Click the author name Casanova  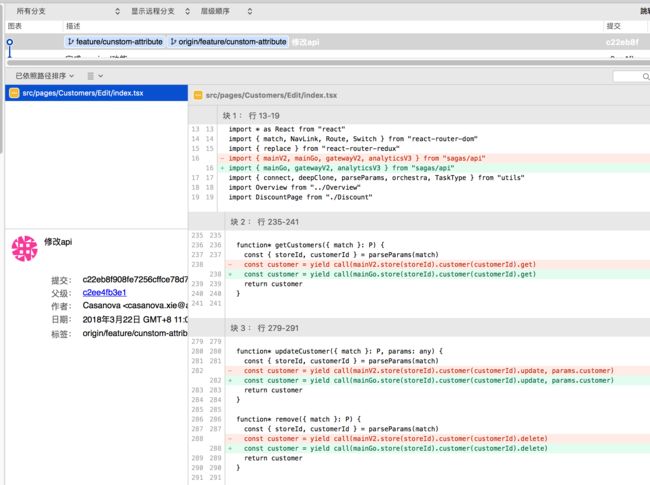[x=102, y=306]
